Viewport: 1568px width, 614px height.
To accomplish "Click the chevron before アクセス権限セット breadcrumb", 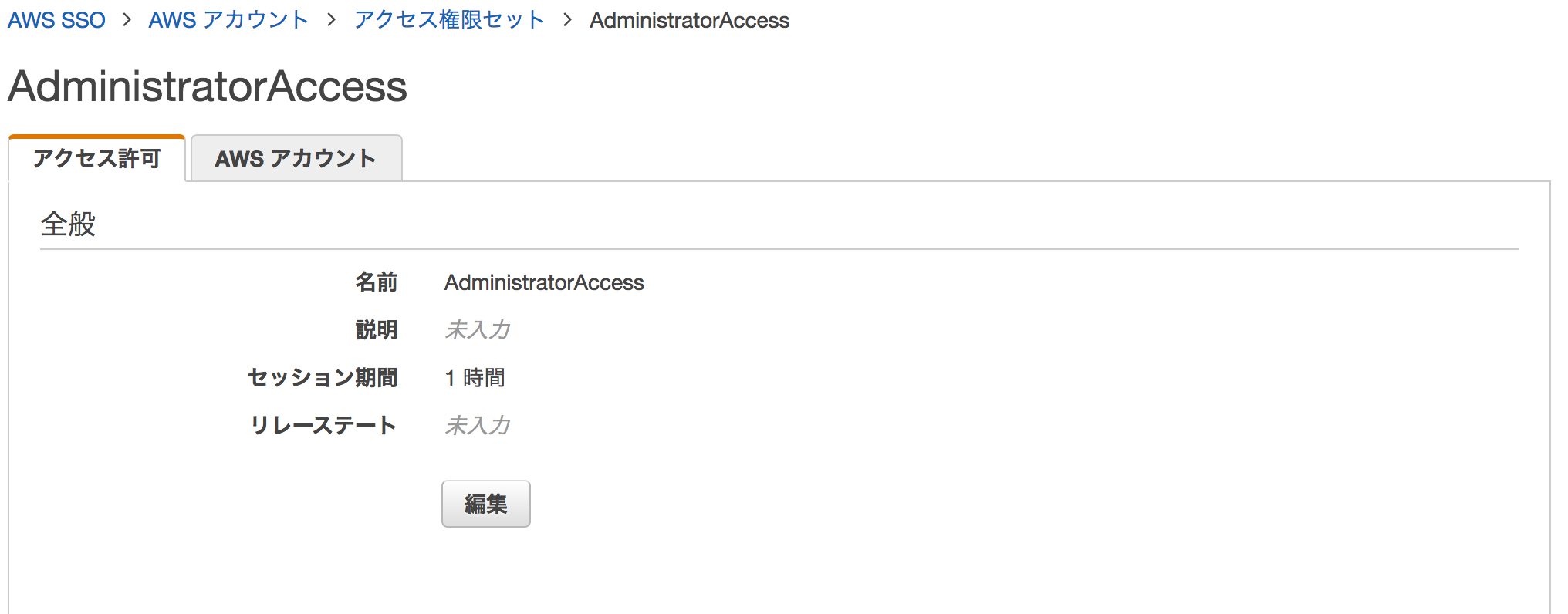I will 332,20.
